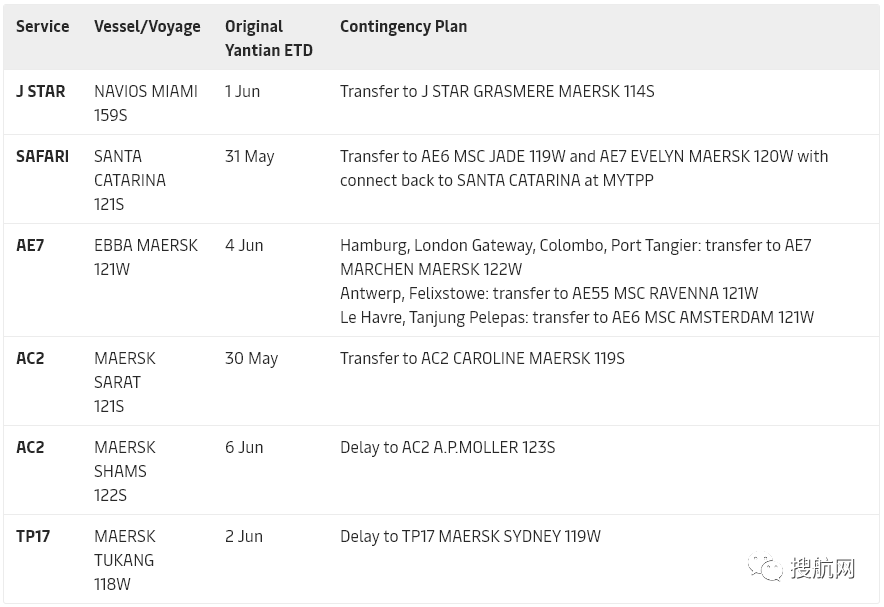The width and height of the screenshot is (884, 607).
Task: Click the MAERSK TUKANG 118W vessel cell
Action: tap(125, 560)
